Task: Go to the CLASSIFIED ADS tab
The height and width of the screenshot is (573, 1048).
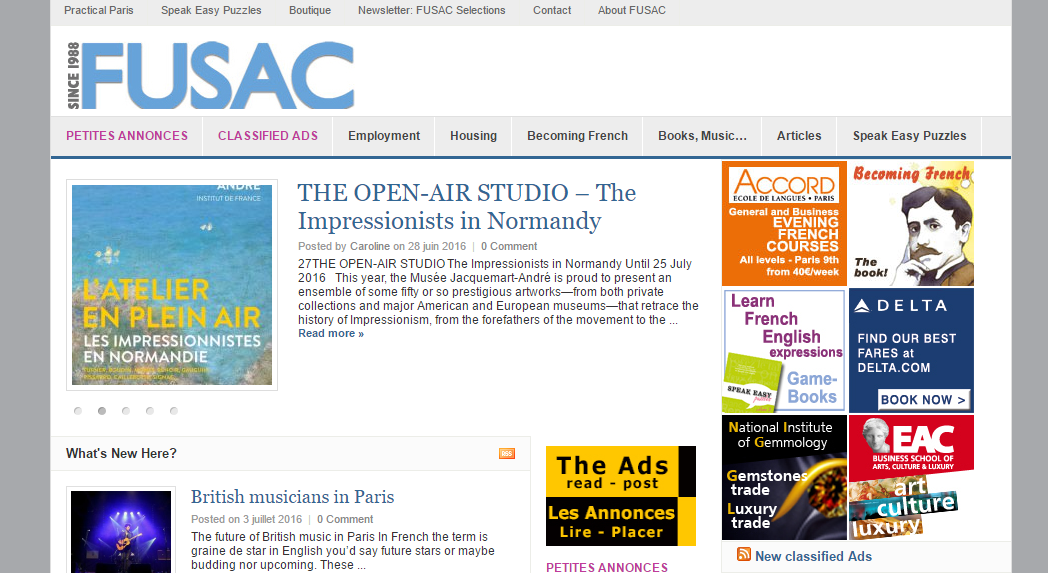Action: pyautogui.click(x=268, y=136)
